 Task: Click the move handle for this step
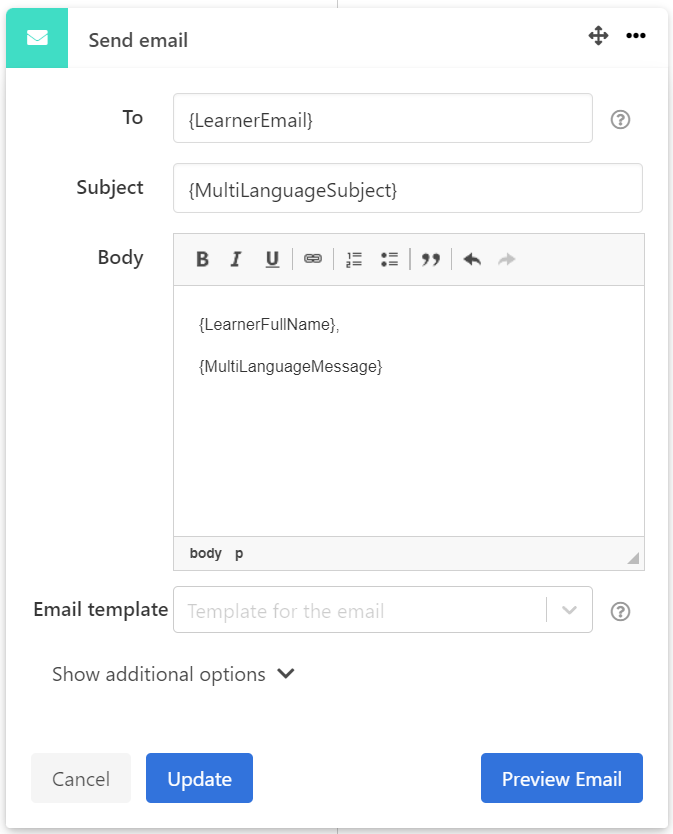598,35
